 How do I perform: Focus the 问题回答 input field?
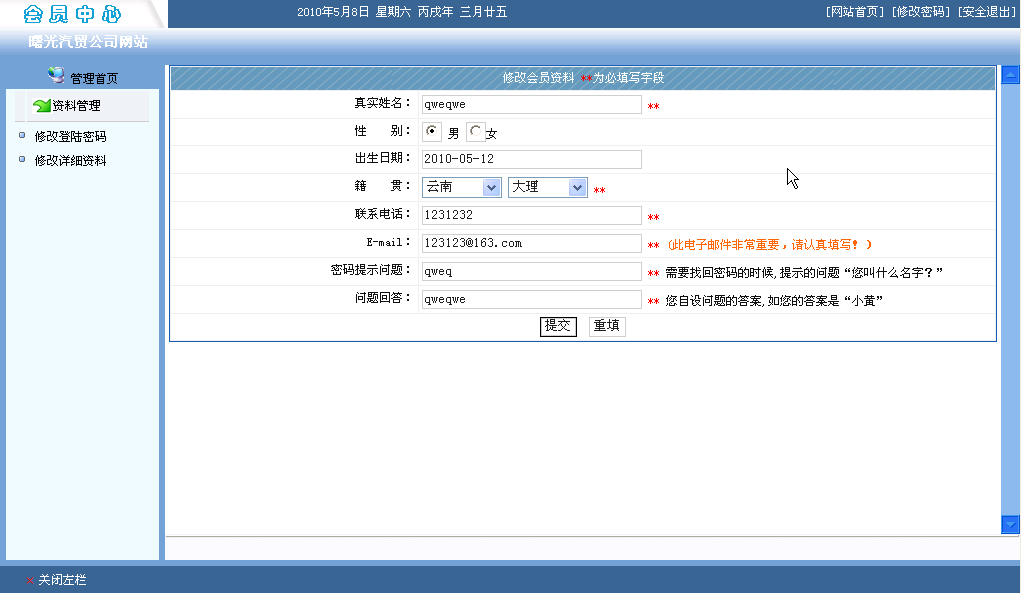pyautogui.click(x=532, y=299)
